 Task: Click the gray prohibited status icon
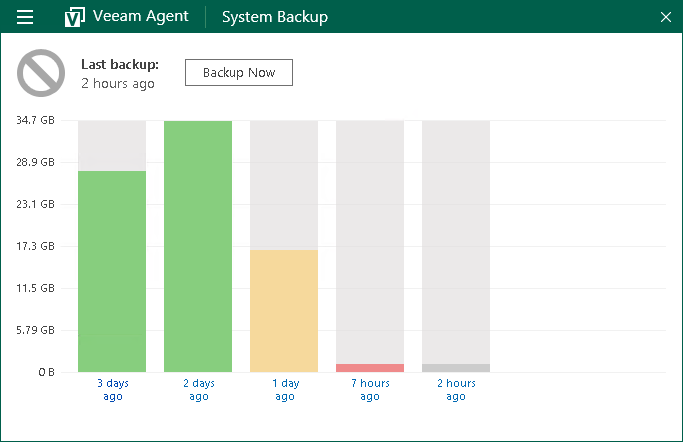click(x=41, y=74)
